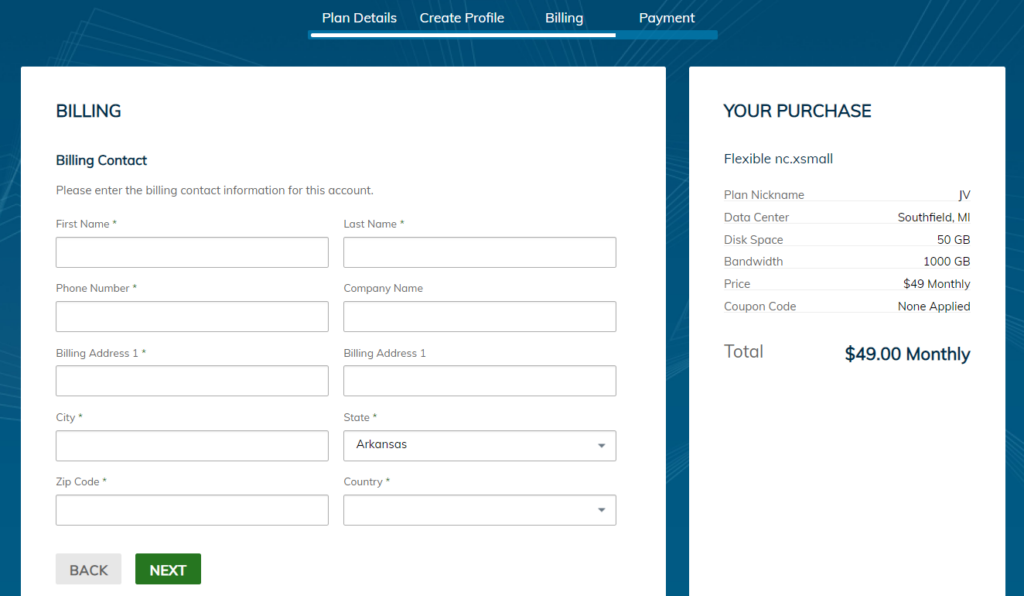Image resolution: width=1024 pixels, height=596 pixels.
Task: Open the Create Profile step
Action: tap(461, 18)
